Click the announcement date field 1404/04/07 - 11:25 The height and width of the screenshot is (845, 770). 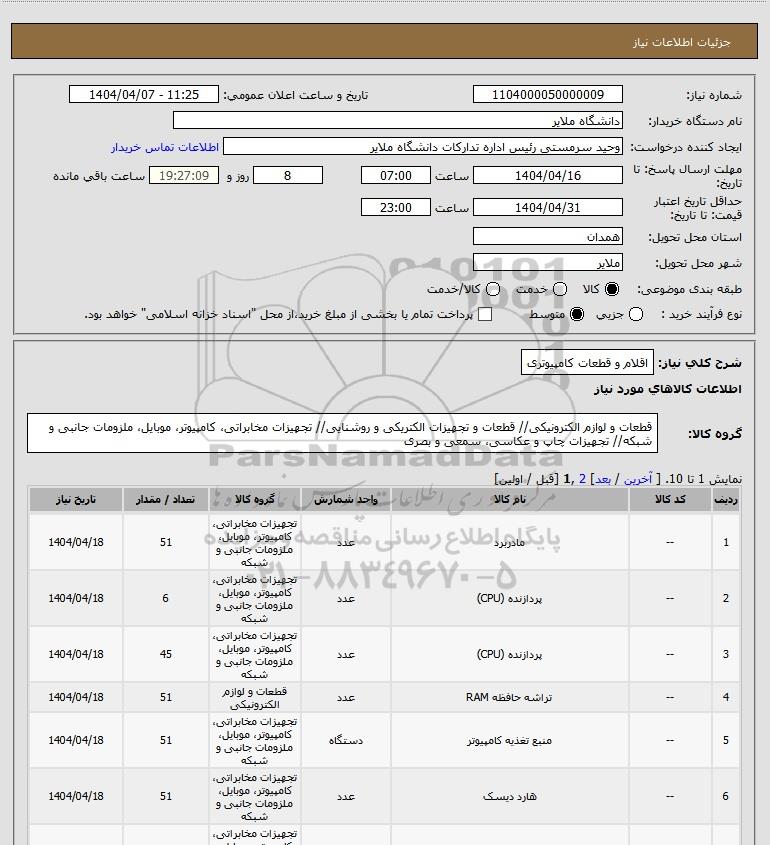click(144, 94)
